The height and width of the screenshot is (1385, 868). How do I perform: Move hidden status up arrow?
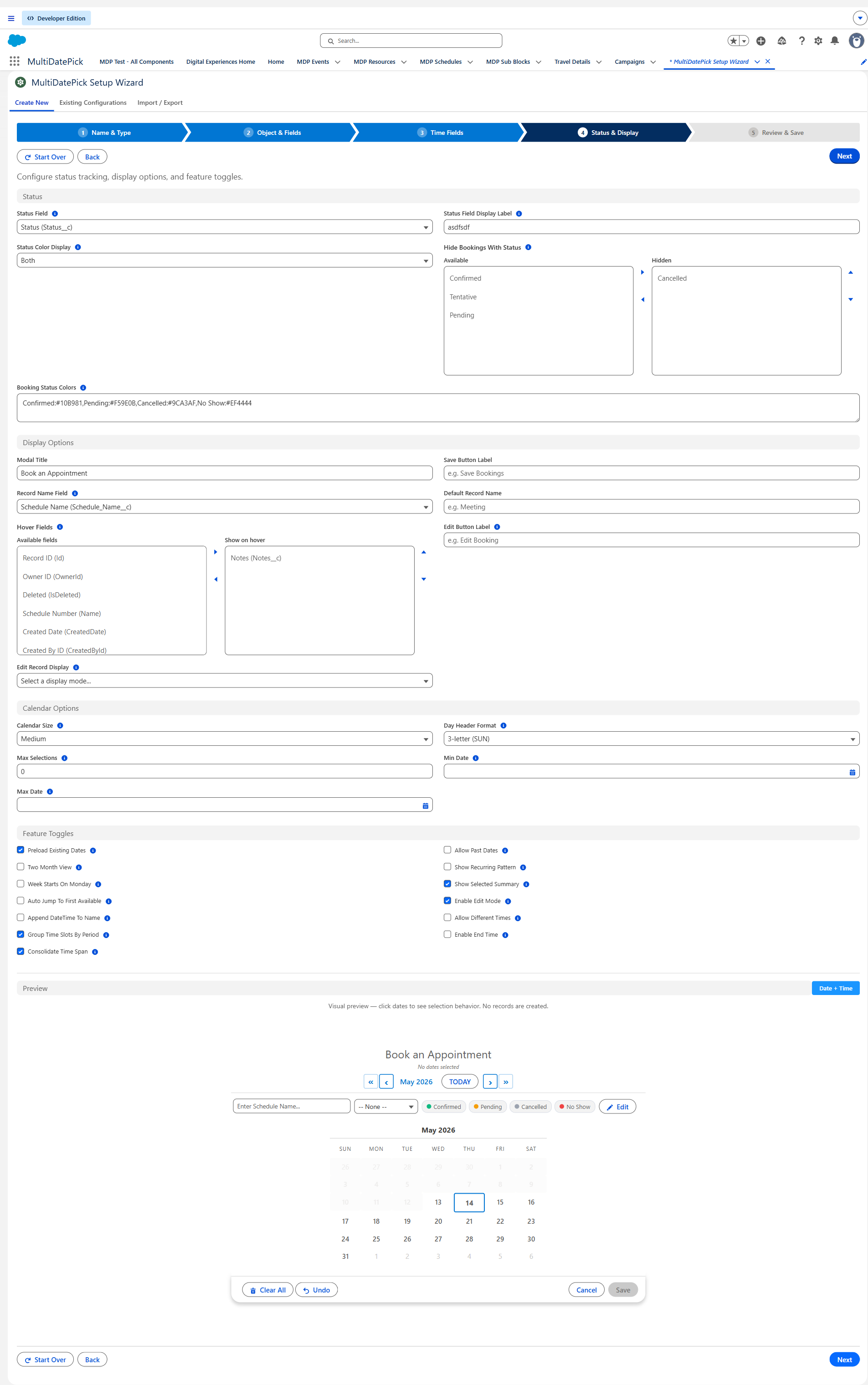(x=850, y=272)
